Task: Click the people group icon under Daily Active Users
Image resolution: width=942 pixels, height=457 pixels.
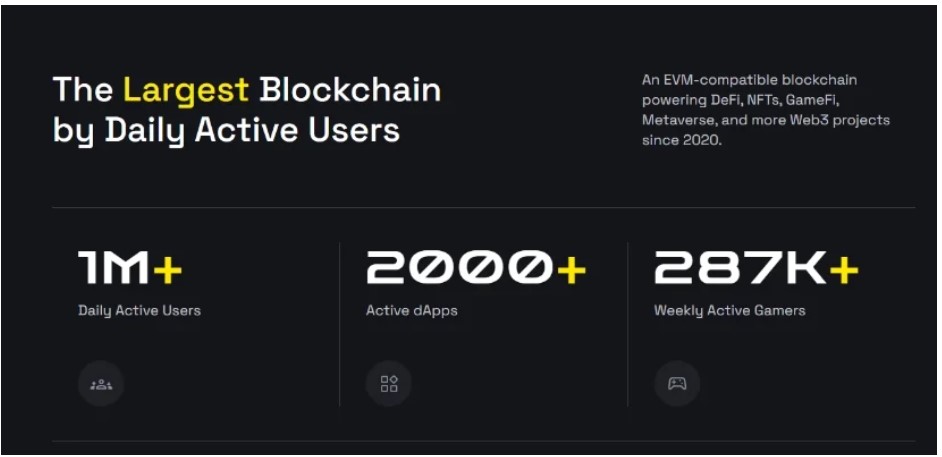Action: point(101,383)
